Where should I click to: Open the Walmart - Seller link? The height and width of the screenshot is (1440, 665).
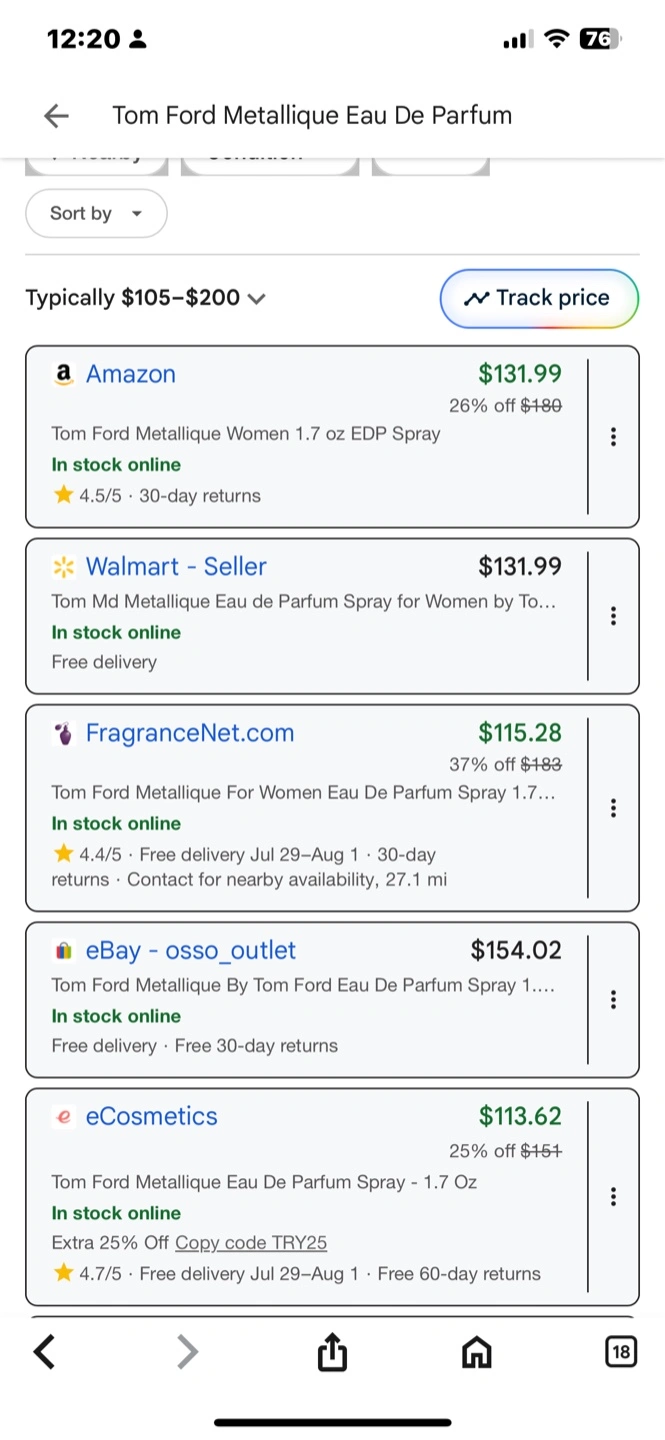tap(176, 567)
